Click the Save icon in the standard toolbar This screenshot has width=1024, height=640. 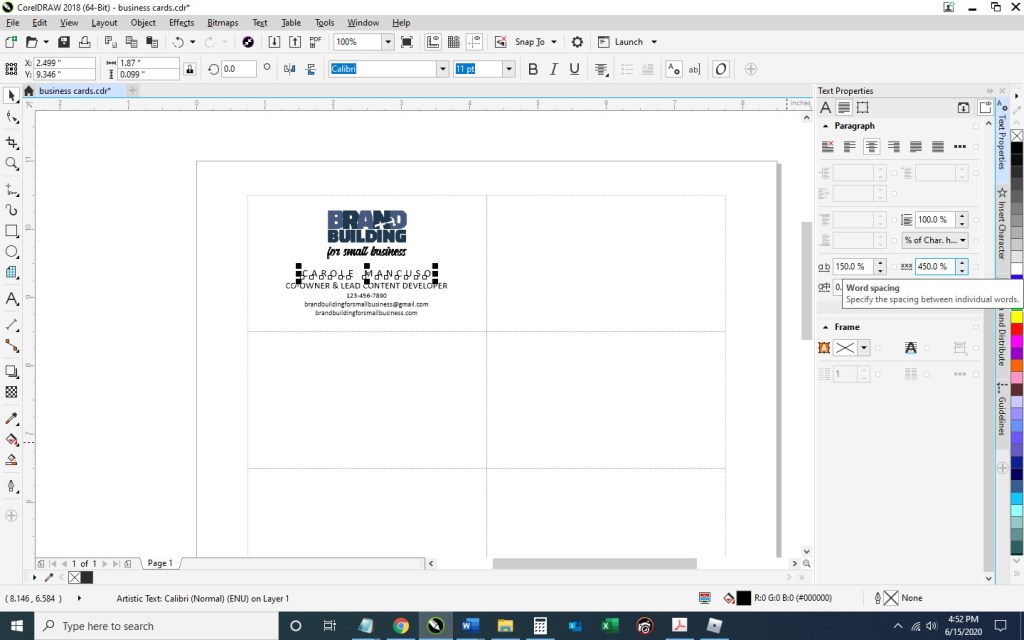pos(64,42)
